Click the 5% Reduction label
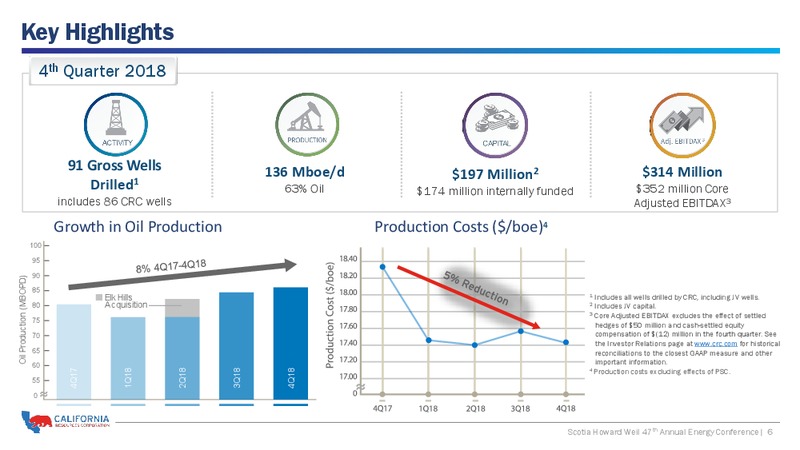This screenshot has height=450, width=800. [x=476, y=288]
